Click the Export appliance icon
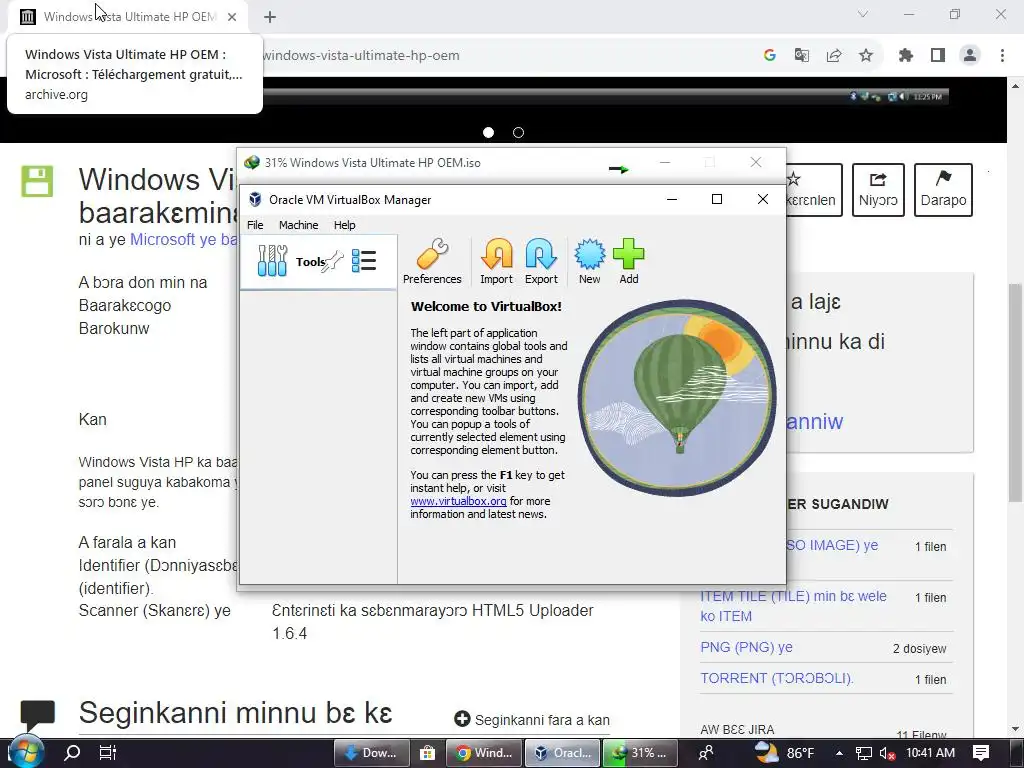 point(541,261)
